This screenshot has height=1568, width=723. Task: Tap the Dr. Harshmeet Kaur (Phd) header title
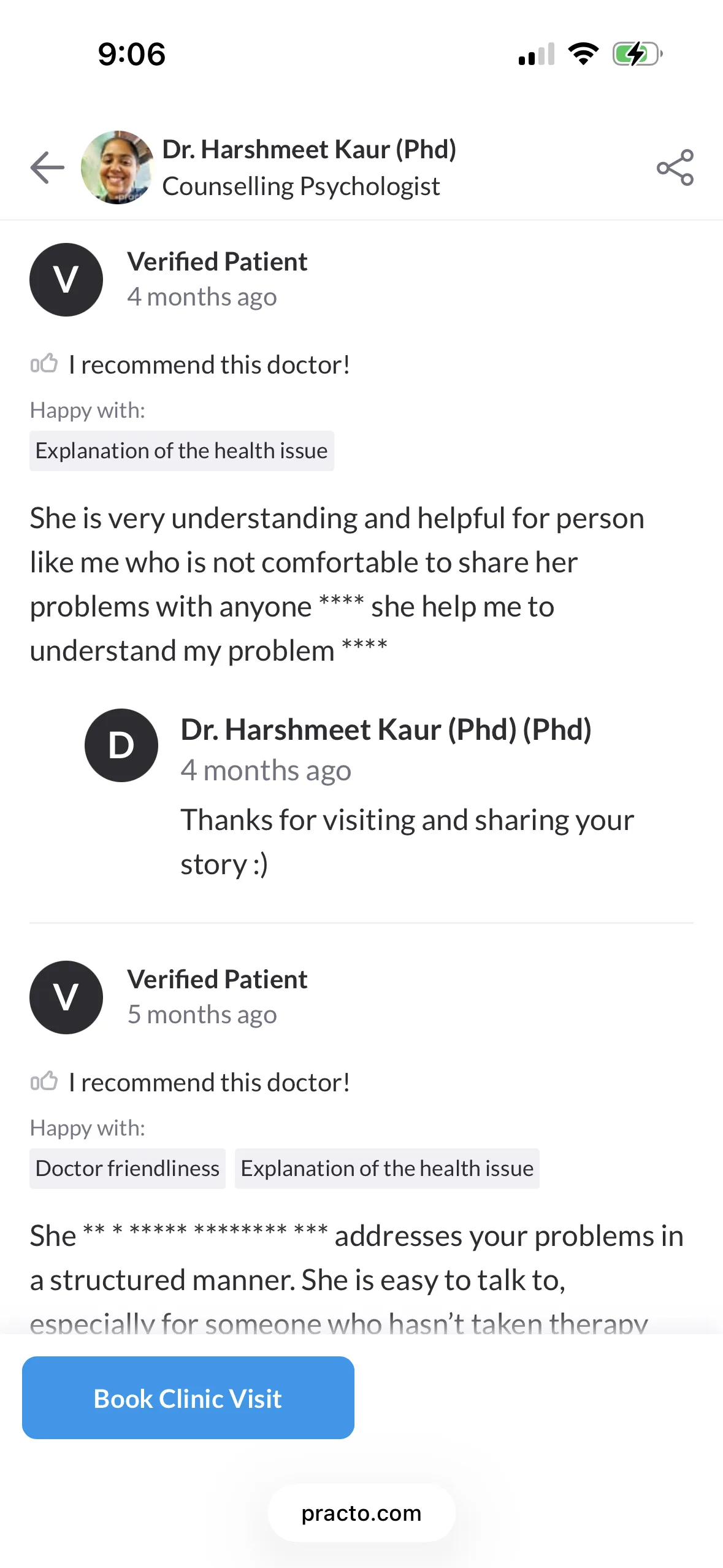tap(309, 150)
